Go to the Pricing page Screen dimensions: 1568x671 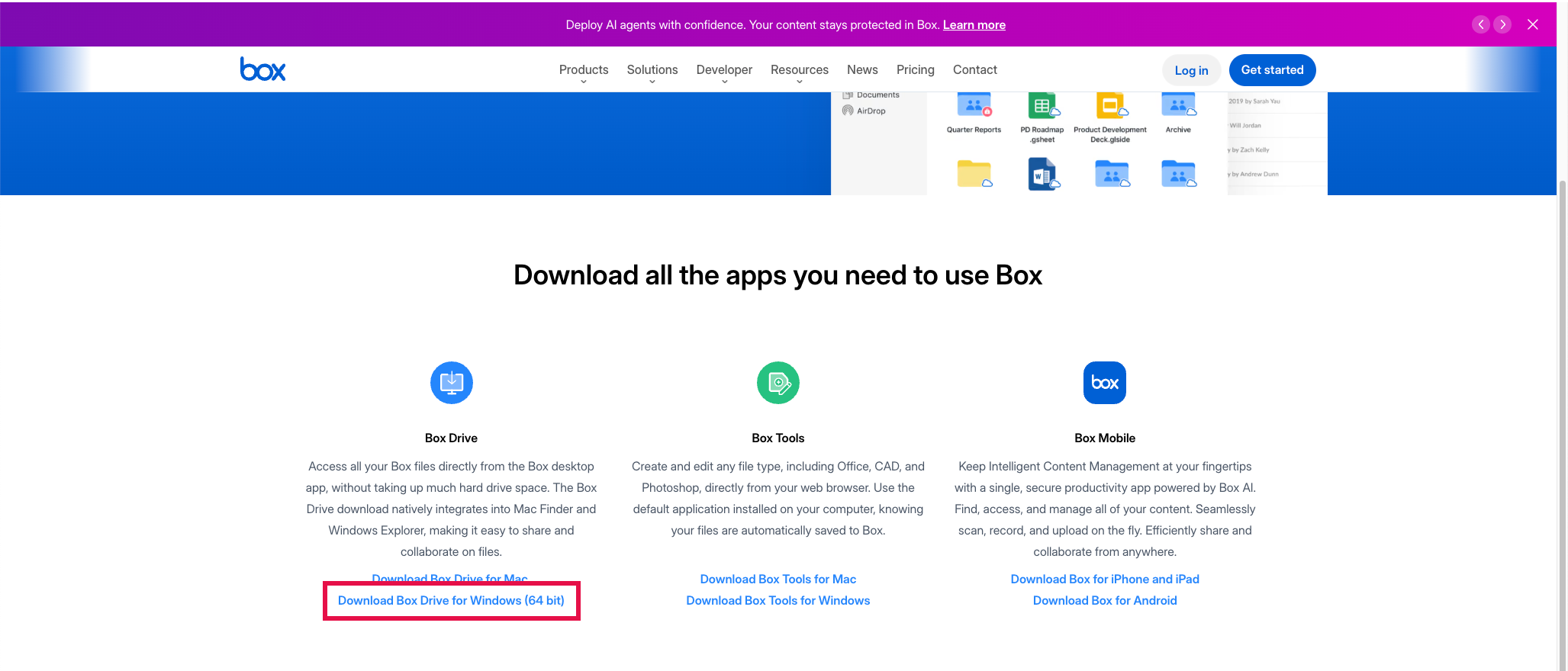tap(916, 69)
